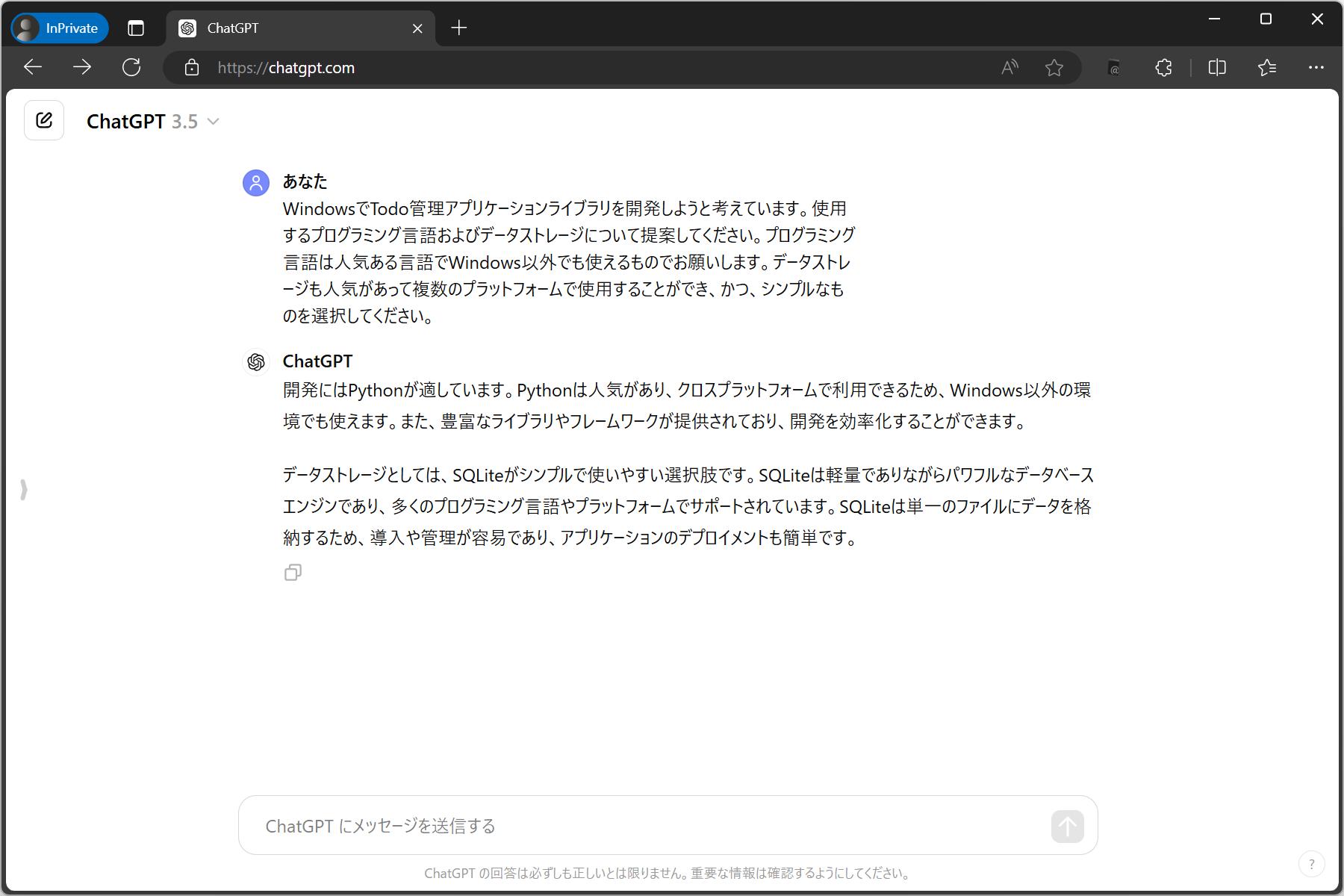This screenshot has height=896, width=1344.
Task: Start a new chat with the edit icon
Action: pyautogui.click(x=44, y=120)
